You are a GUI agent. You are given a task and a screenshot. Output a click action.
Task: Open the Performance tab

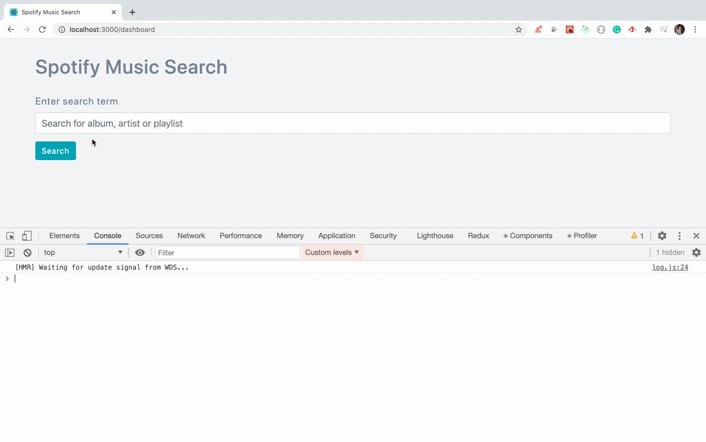[x=241, y=236]
